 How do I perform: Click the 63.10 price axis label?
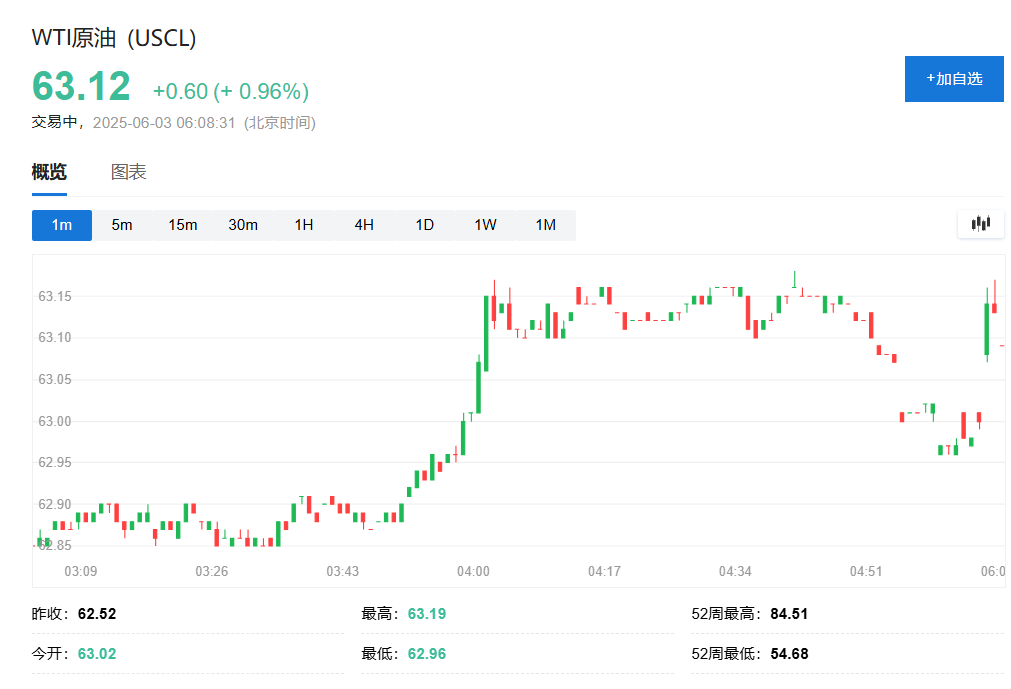point(55,338)
